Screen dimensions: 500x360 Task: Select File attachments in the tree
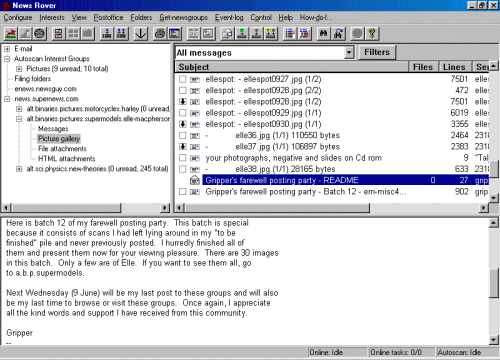coord(62,149)
